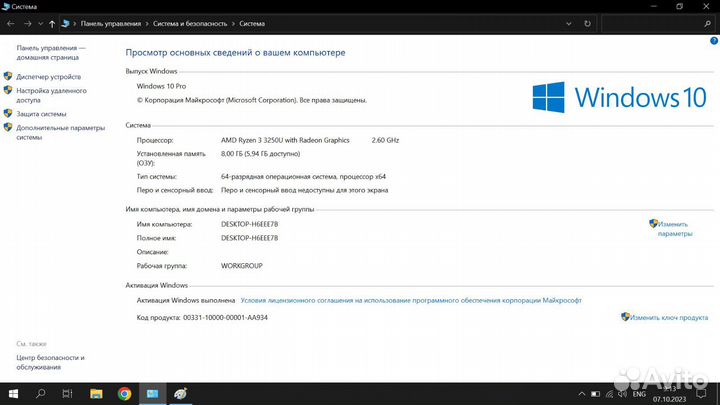
Task: Open the Windows Start menu
Action: coord(13,394)
